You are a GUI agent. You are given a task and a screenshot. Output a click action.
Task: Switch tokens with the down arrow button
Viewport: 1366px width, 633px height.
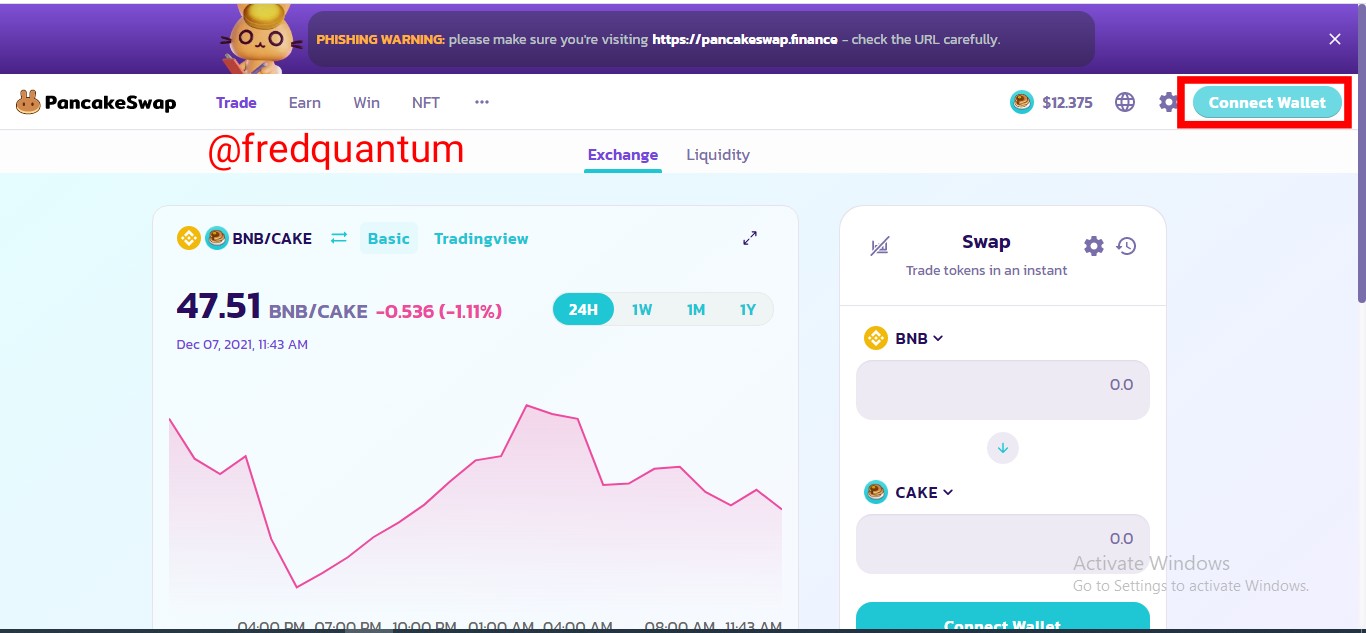pyautogui.click(x=1003, y=448)
